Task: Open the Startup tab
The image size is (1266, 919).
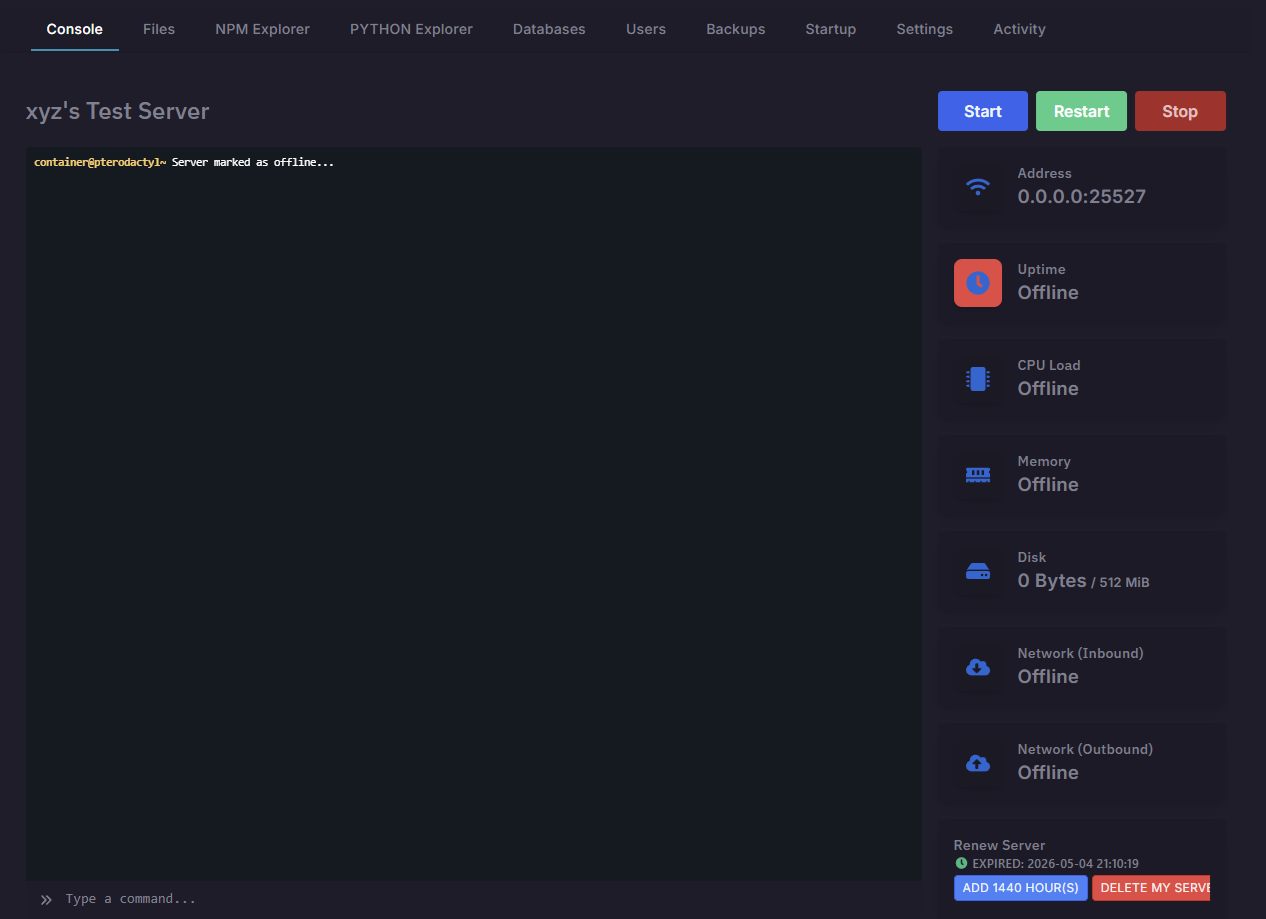Action: click(830, 29)
